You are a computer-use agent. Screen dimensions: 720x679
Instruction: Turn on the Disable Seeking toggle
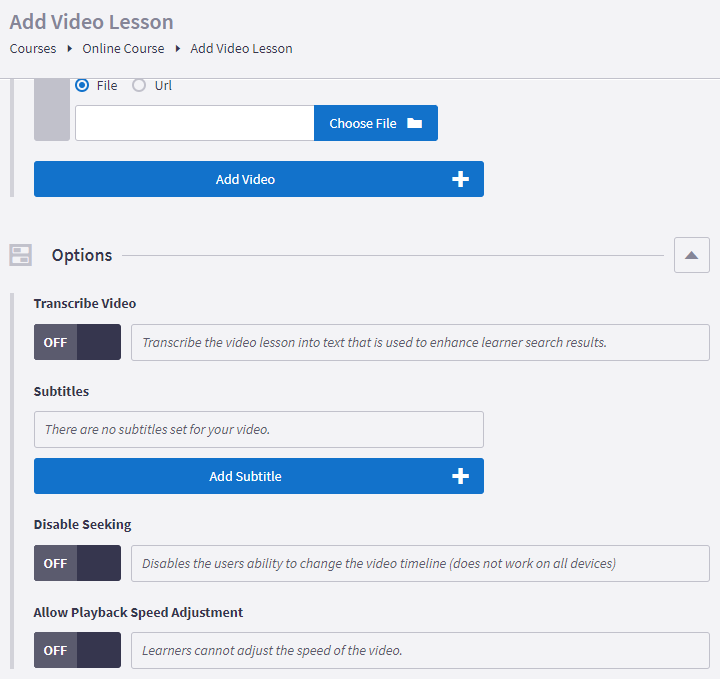(77, 563)
